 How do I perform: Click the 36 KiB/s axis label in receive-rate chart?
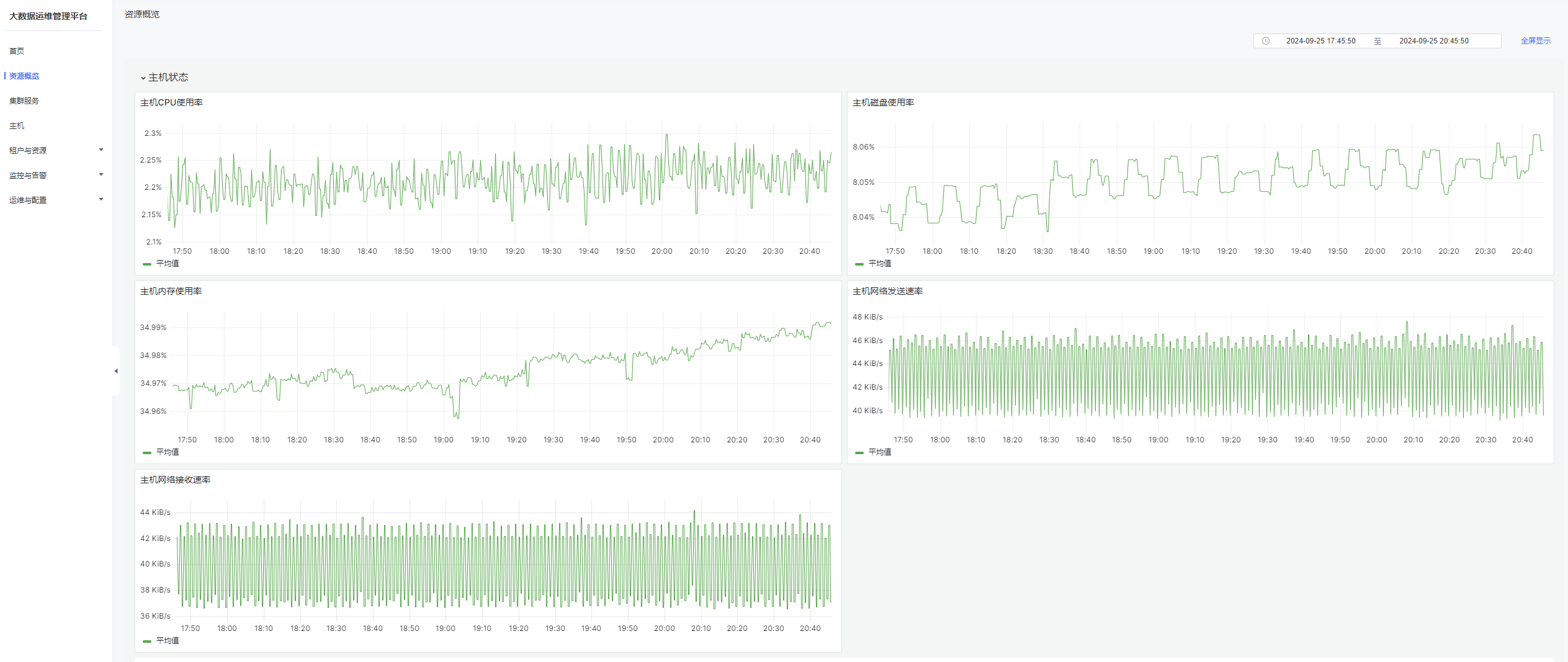coord(155,616)
